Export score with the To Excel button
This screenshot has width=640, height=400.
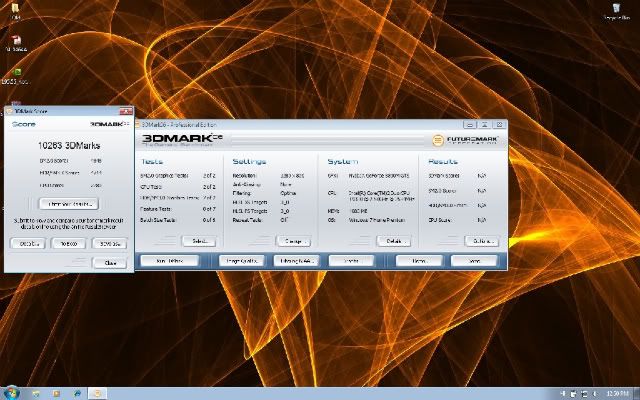pyautogui.click(x=69, y=244)
